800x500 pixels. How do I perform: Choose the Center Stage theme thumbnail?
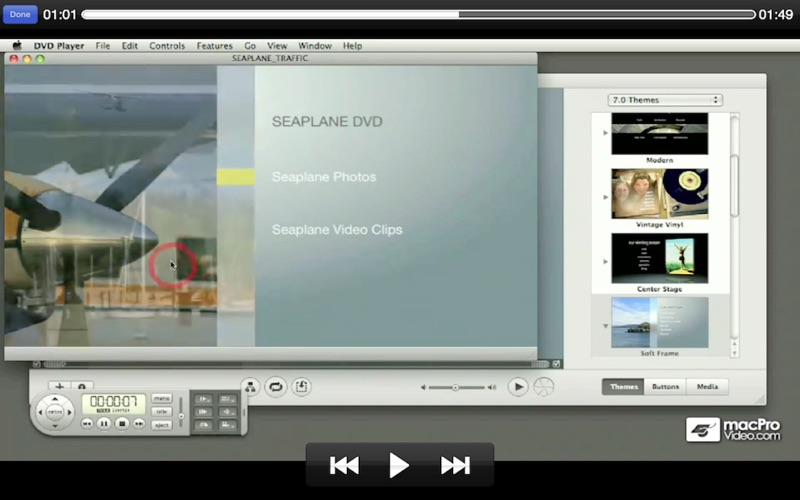point(660,258)
